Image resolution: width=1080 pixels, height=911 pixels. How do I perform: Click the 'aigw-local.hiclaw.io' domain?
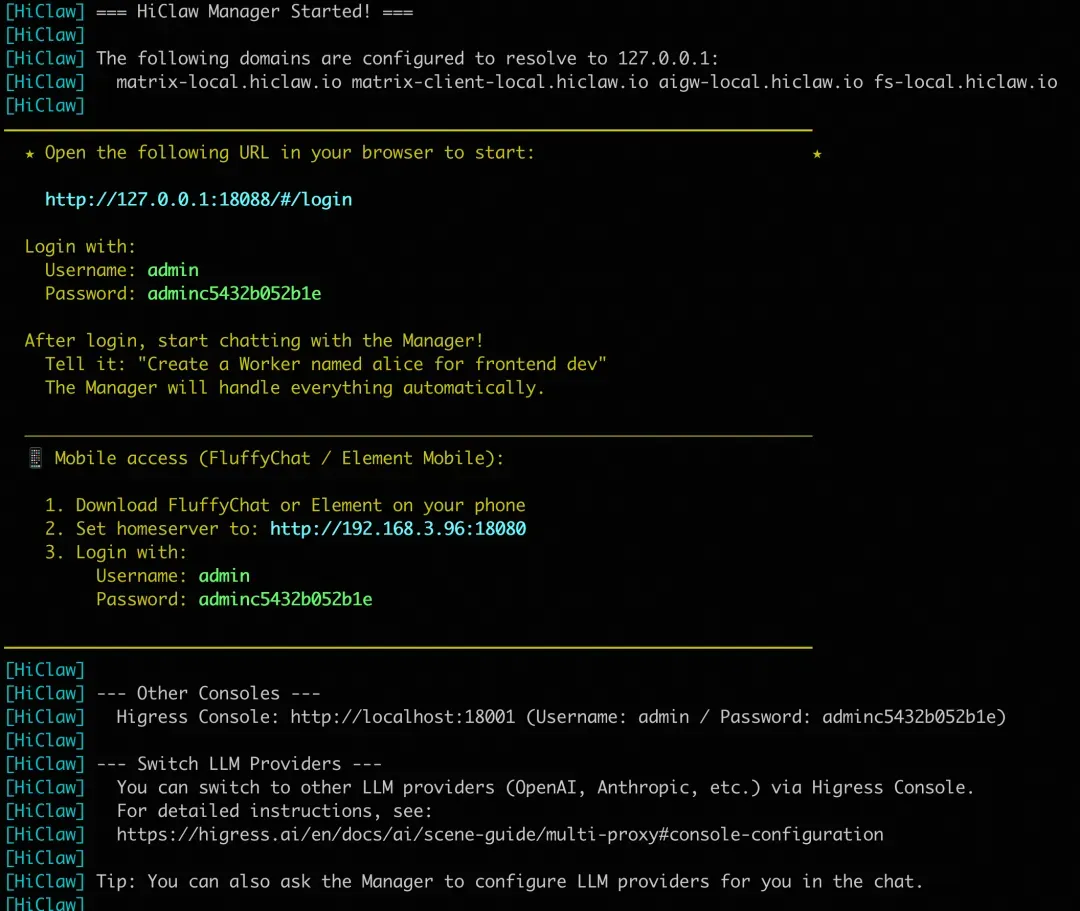pyautogui.click(x=761, y=82)
